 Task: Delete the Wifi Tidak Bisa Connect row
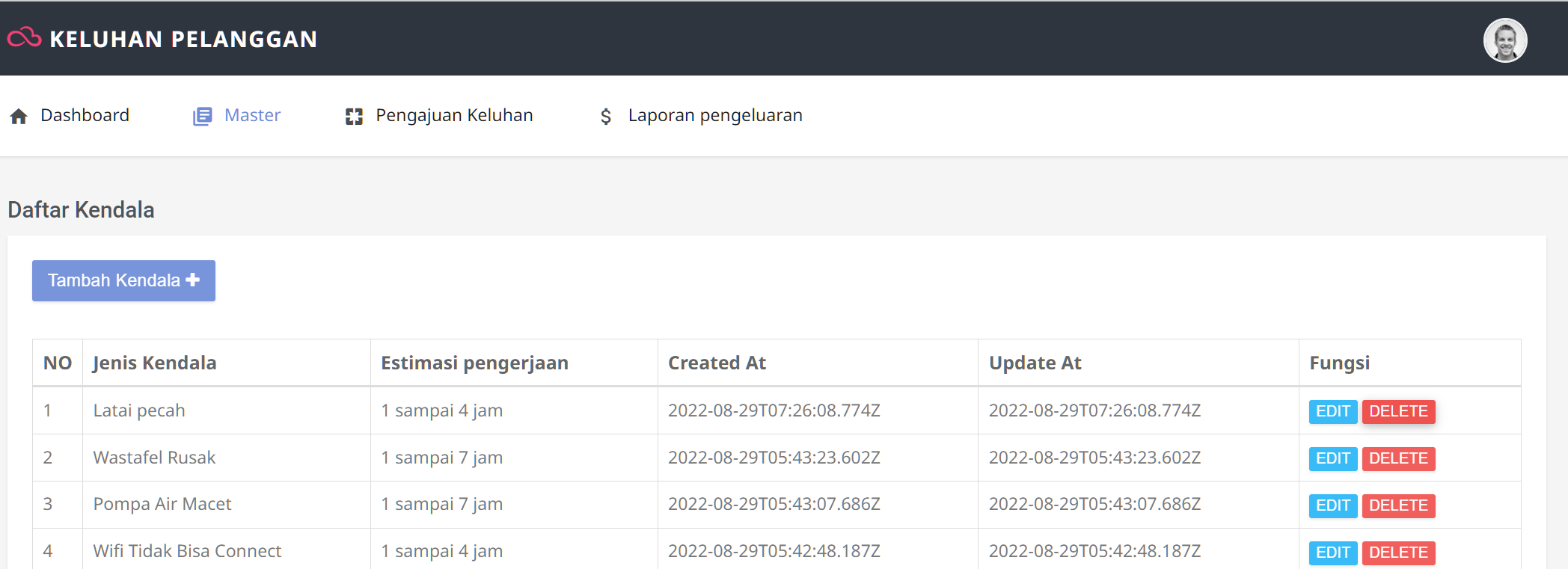tap(1398, 553)
